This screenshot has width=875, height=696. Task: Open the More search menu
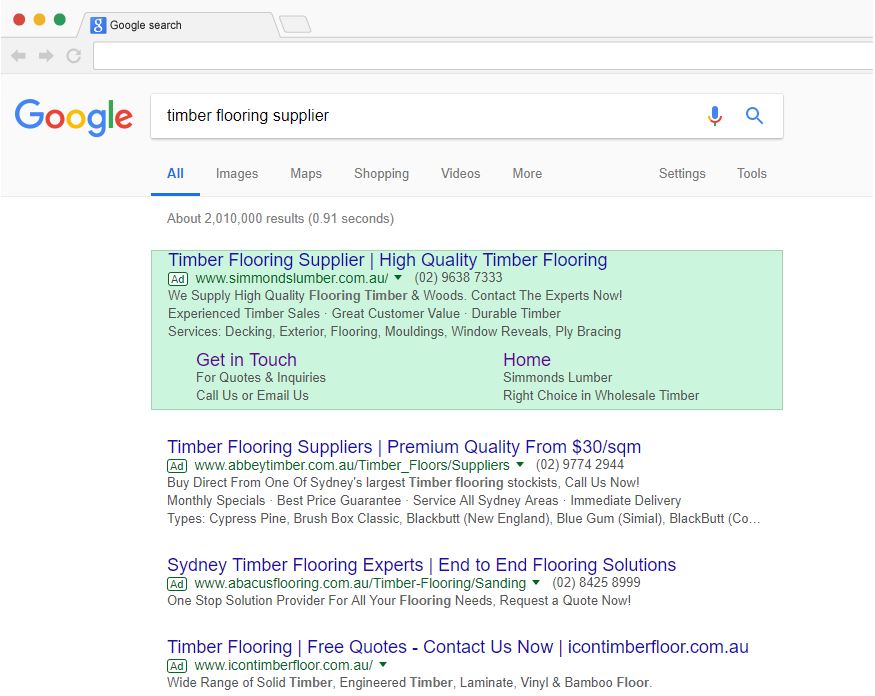[x=527, y=174]
